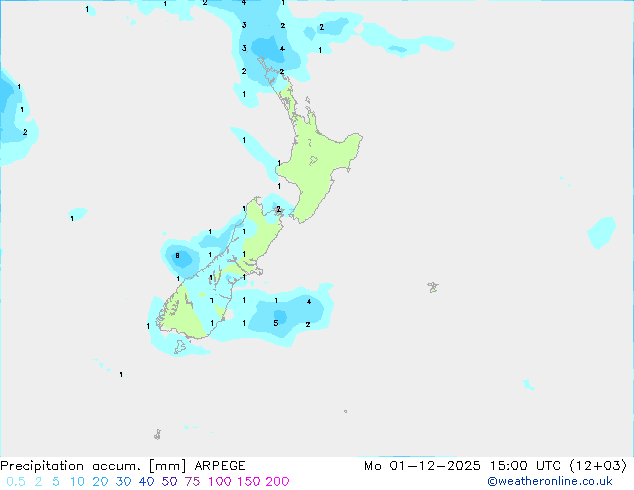The height and width of the screenshot is (490, 634).
Task: Pick the 0.5 legend color value
Action: pyautogui.click(x=16, y=482)
